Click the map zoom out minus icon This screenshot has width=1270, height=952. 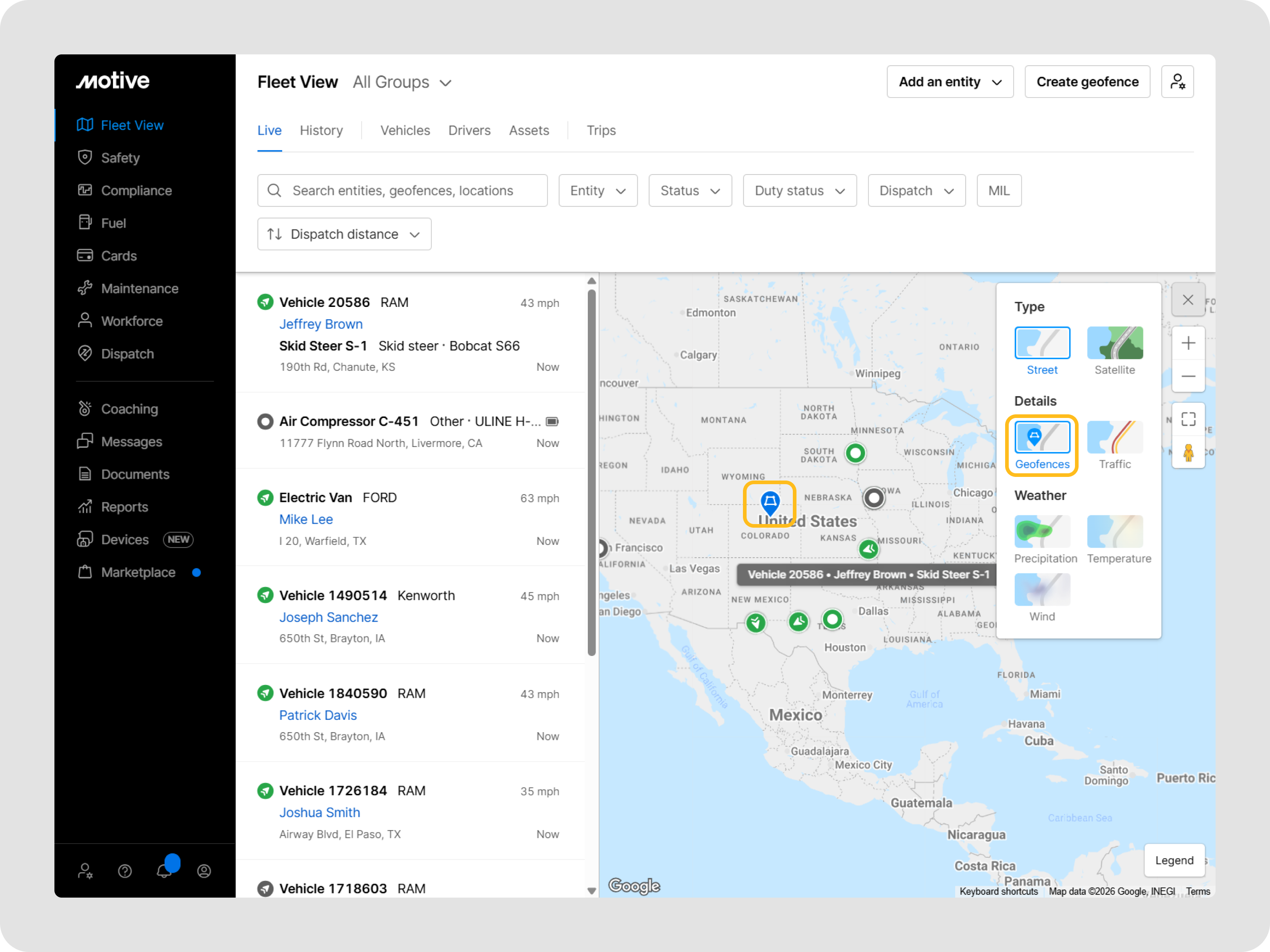1188,376
